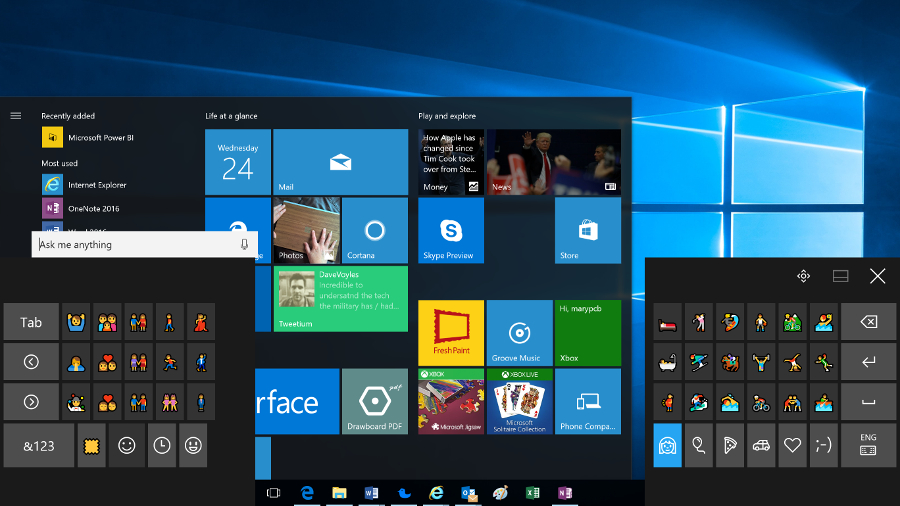
Task: Click the keyboard dock layout icon
Action: point(840,276)
